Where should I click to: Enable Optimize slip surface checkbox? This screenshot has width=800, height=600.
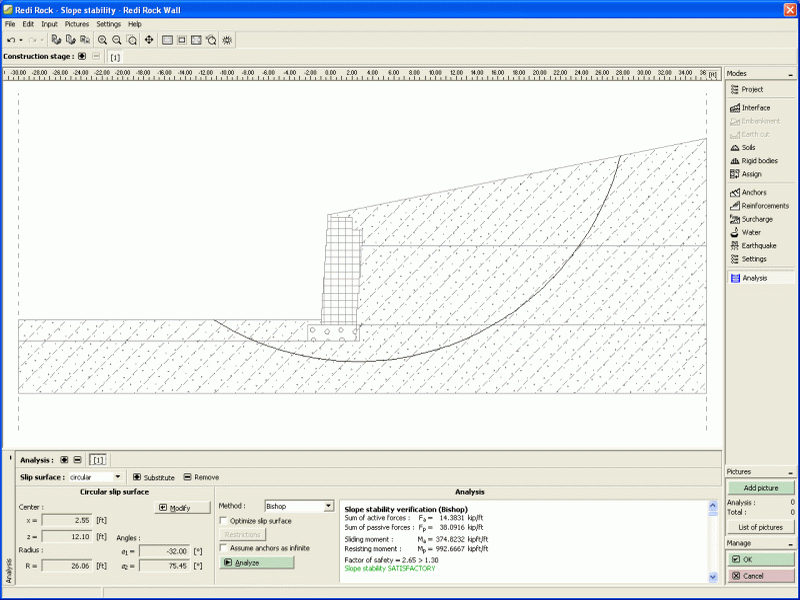point(223,521)
